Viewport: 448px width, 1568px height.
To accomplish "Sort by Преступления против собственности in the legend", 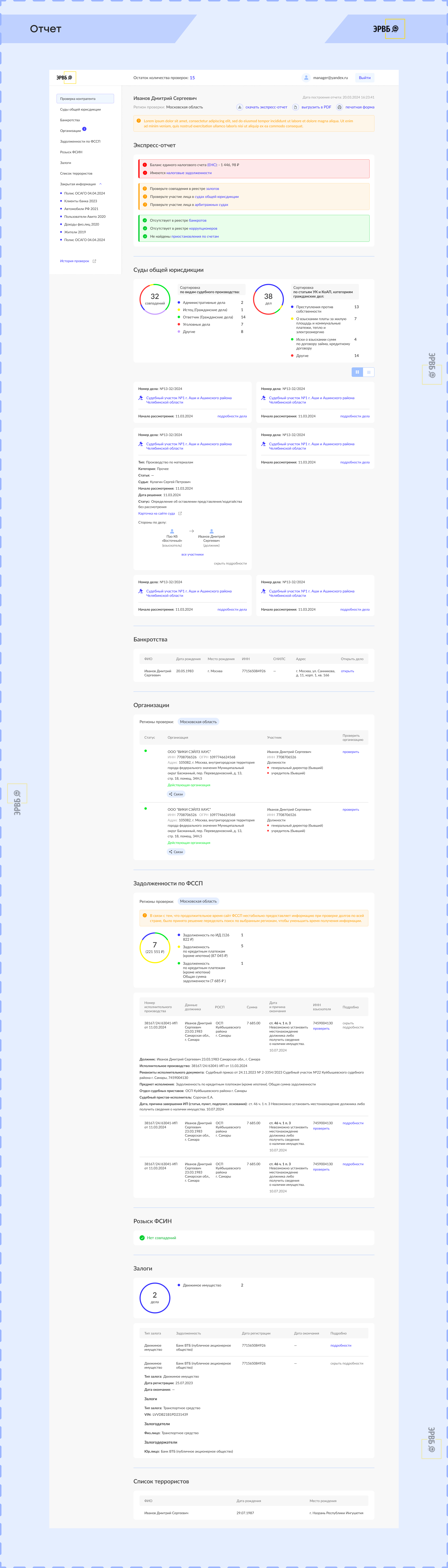I will pos(315,309).
